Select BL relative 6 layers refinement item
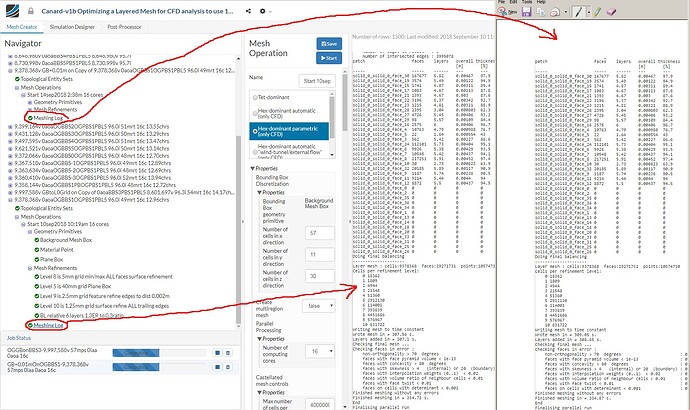This screenshot has width=690, height=410. coord(82,315)
